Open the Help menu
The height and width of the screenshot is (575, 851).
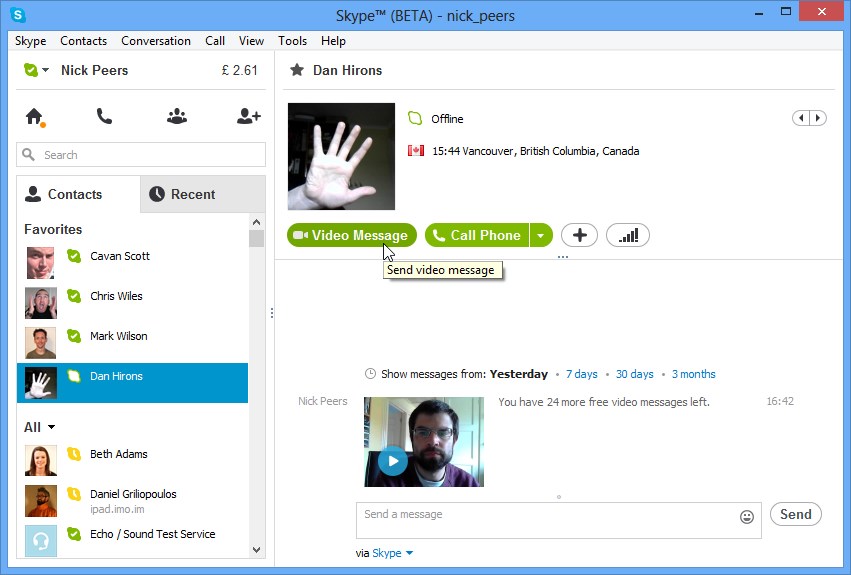(x=333, y=41)
